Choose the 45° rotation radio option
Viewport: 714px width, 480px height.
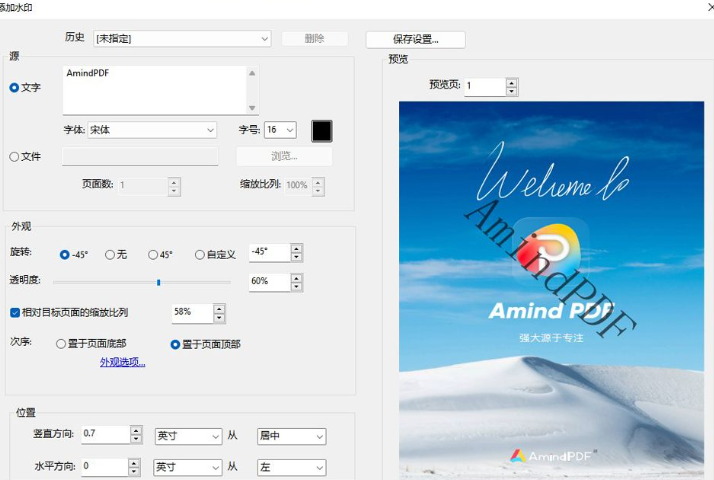[x=153, y=255]
